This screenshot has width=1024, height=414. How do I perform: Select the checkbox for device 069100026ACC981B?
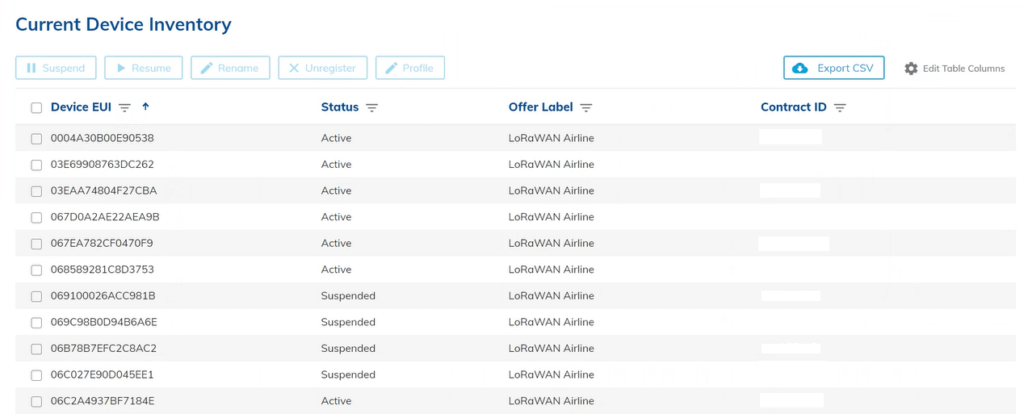click(36, 296)
